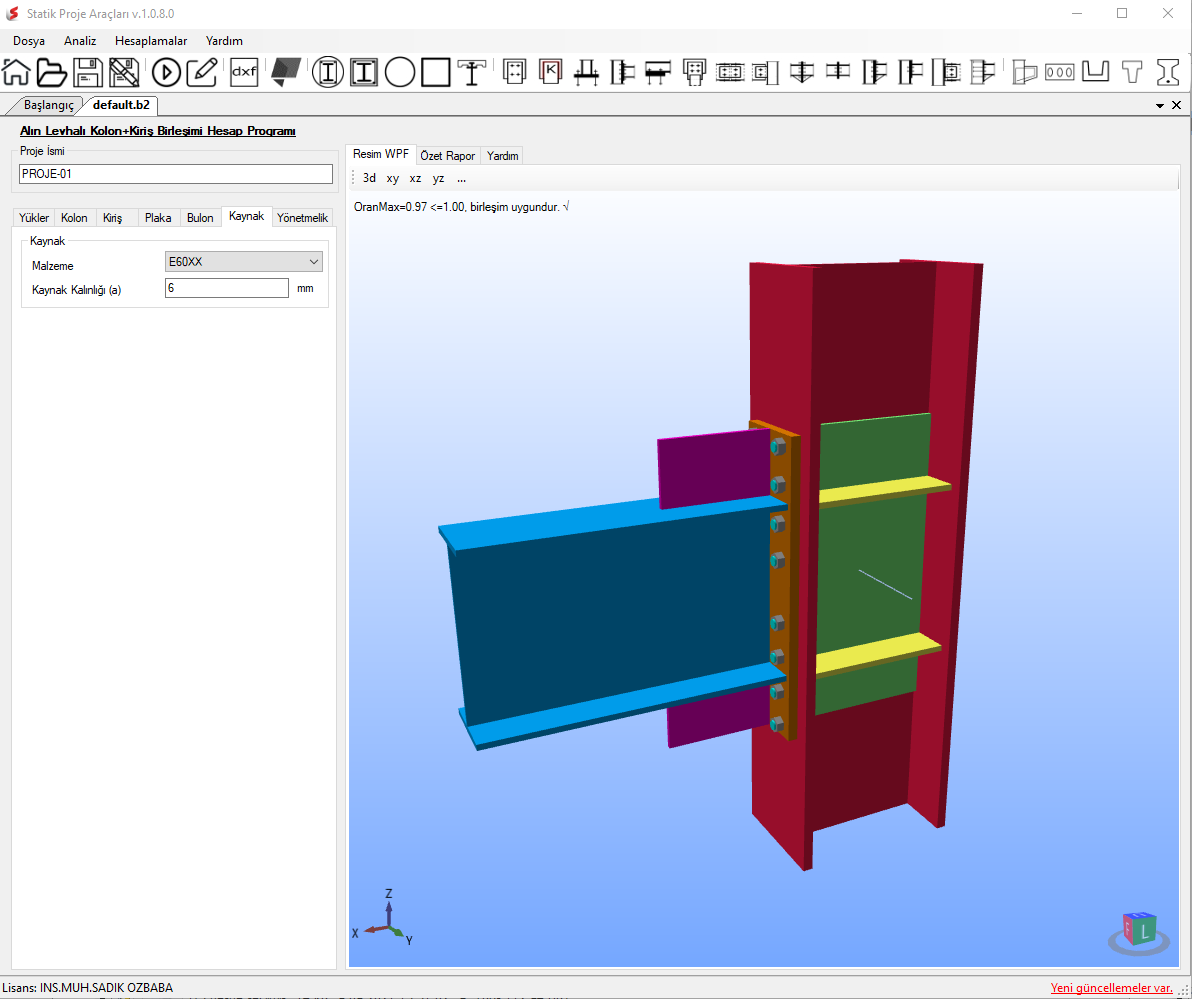Run the calculation with the play icon
Viewport: 1192px width, 999px height.
(x=166, y=72)
